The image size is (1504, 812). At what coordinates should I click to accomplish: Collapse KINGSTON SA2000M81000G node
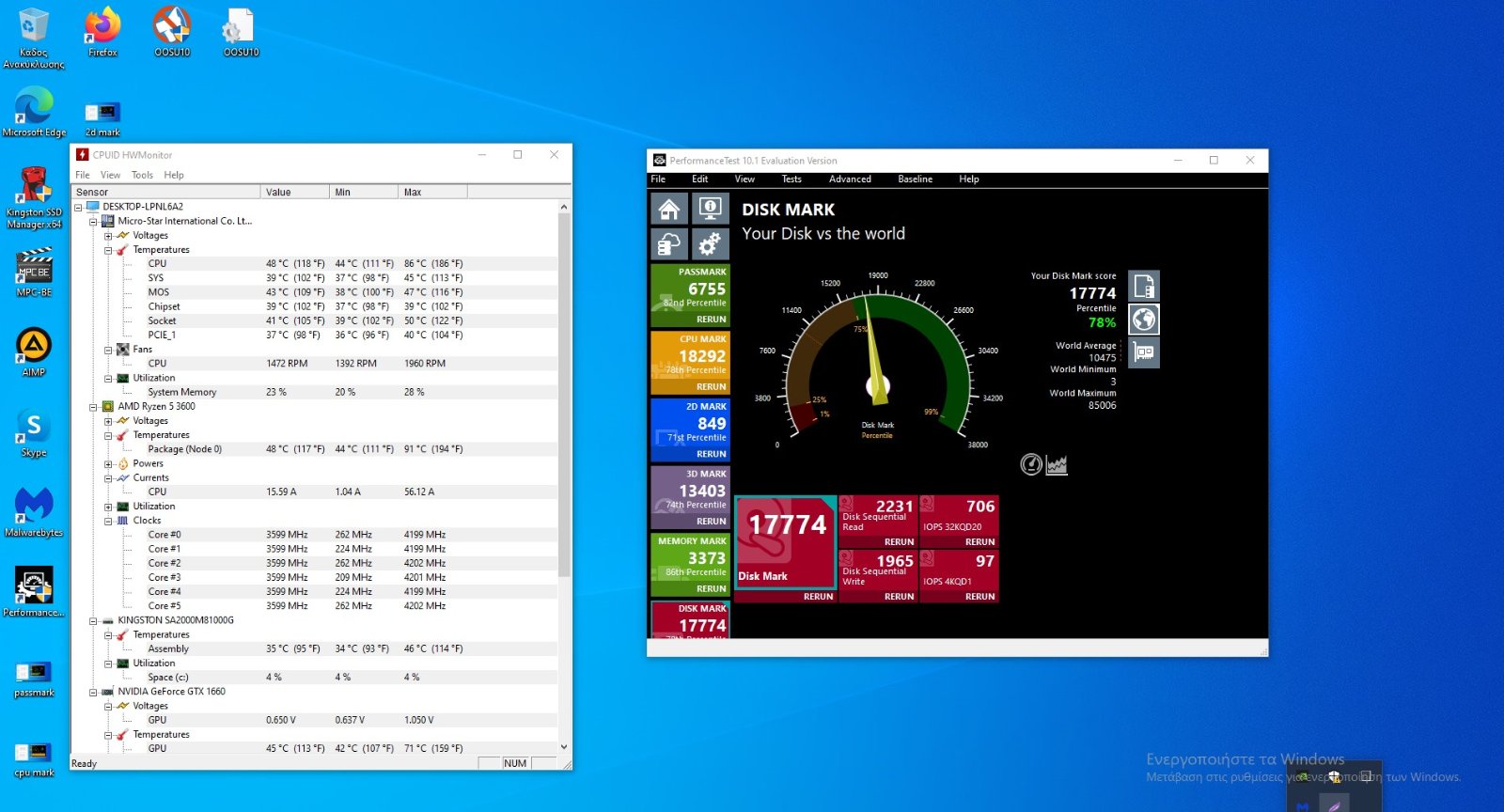pyautogui.click(x=93, y=621)
